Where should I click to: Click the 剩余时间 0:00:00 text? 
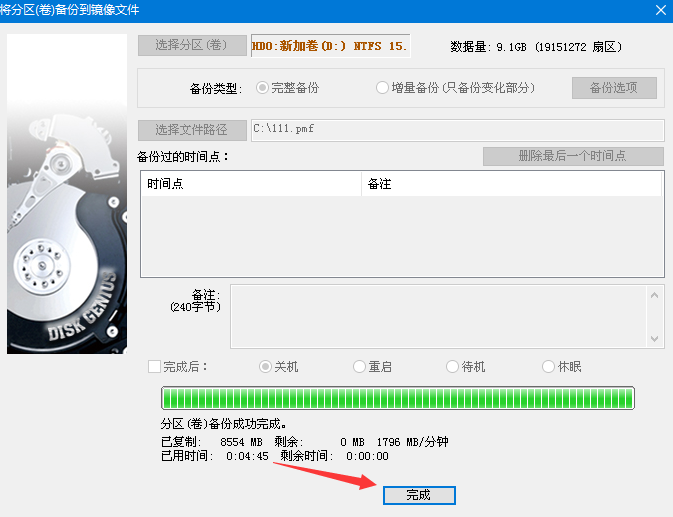[334, 456]
